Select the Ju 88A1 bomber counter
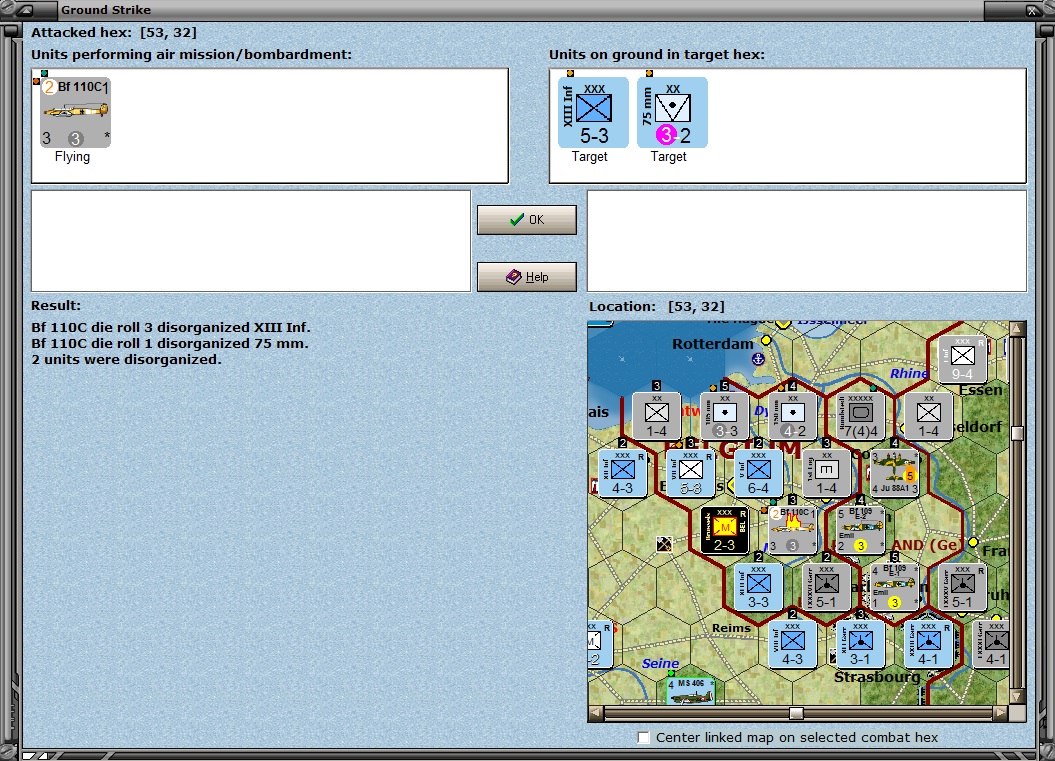The image size is (1055, 761). point(894,474)
